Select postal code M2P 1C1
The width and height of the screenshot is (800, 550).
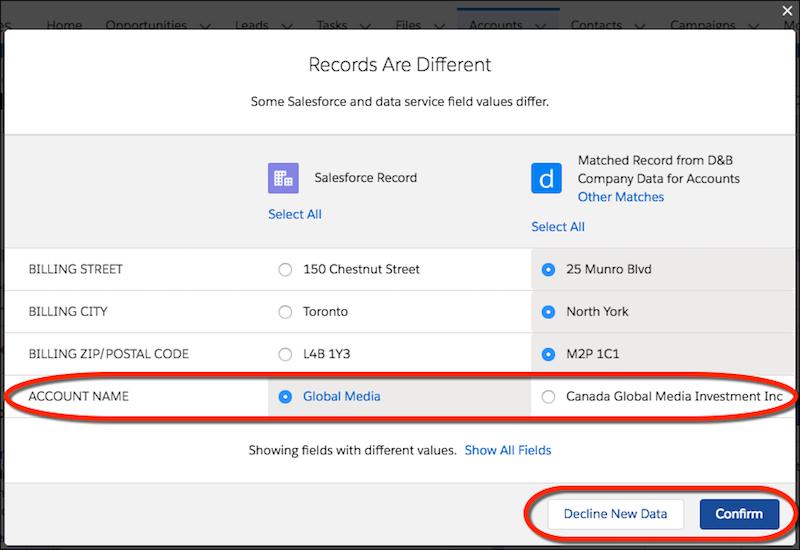548,354
